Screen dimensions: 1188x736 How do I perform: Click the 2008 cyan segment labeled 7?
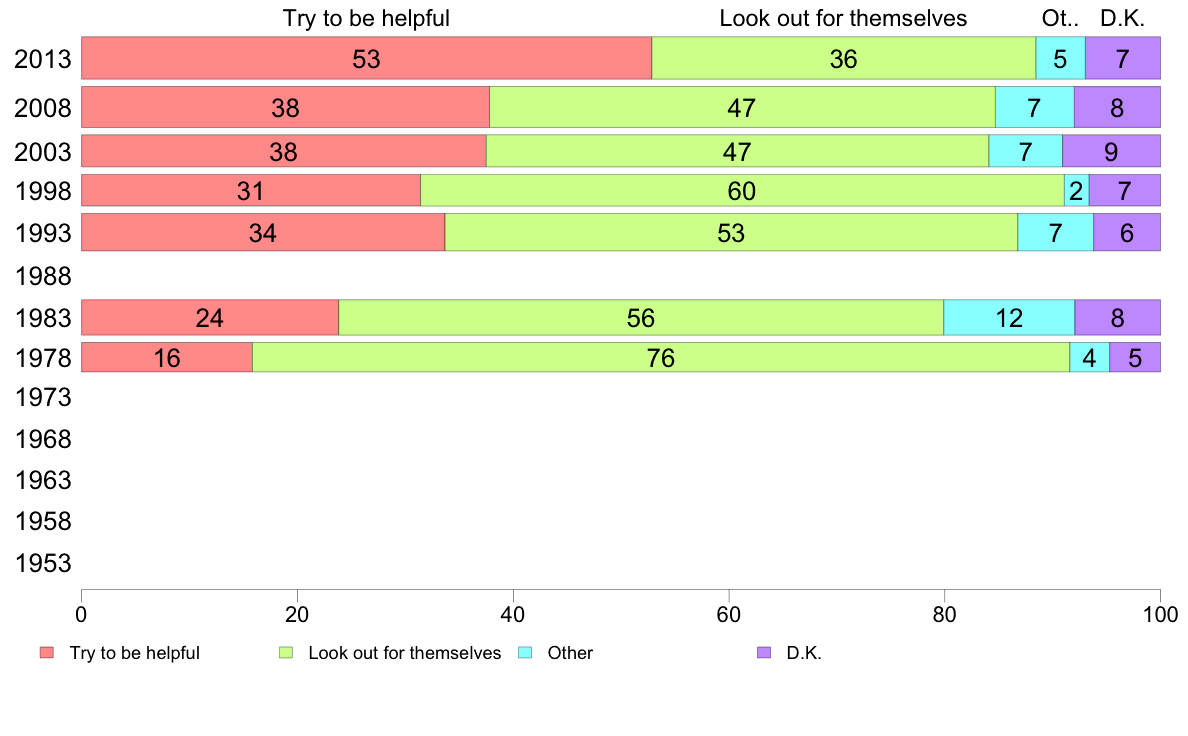click(x=1034, y=107)
